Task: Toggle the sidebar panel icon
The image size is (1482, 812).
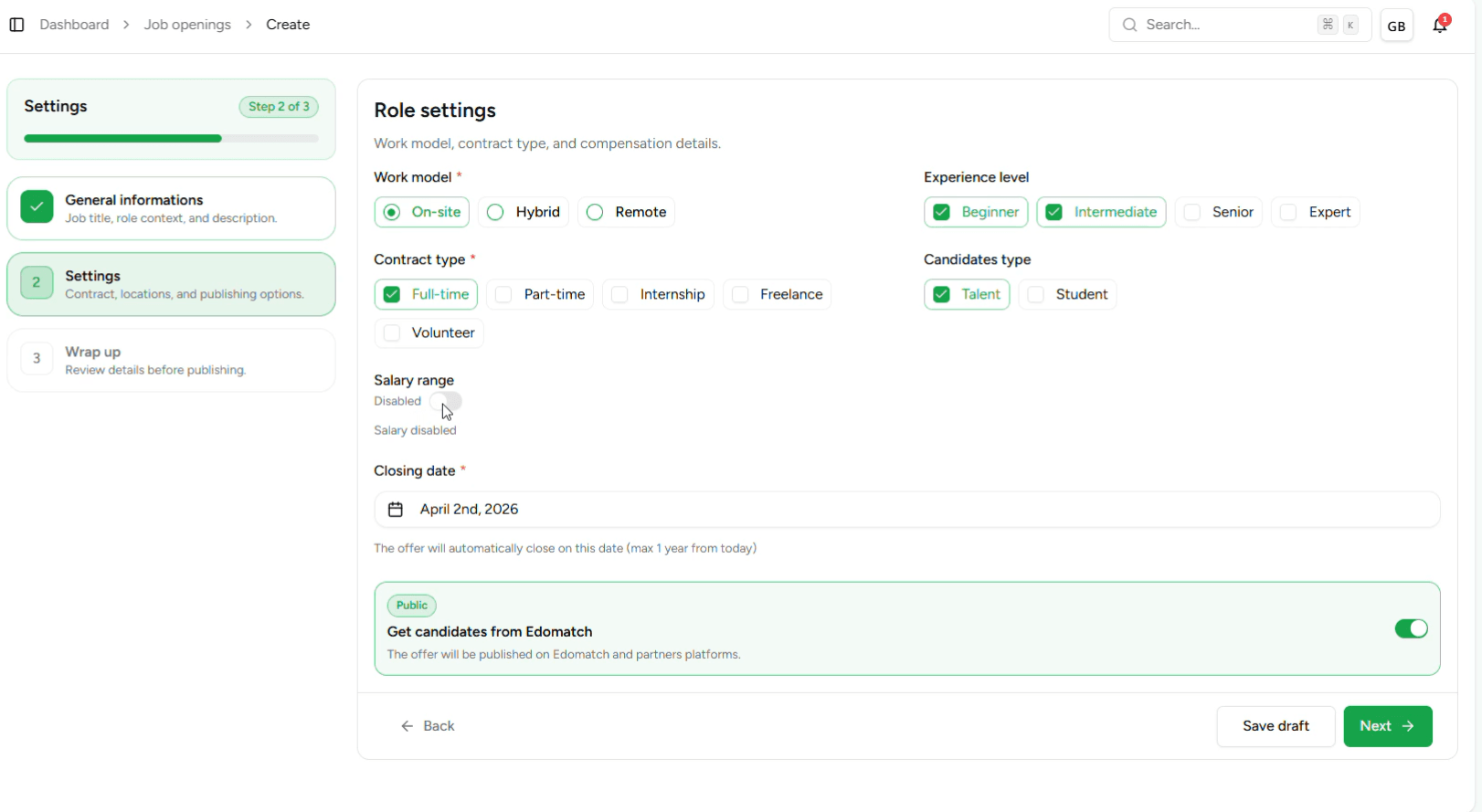Action: [x=16, y=25]
